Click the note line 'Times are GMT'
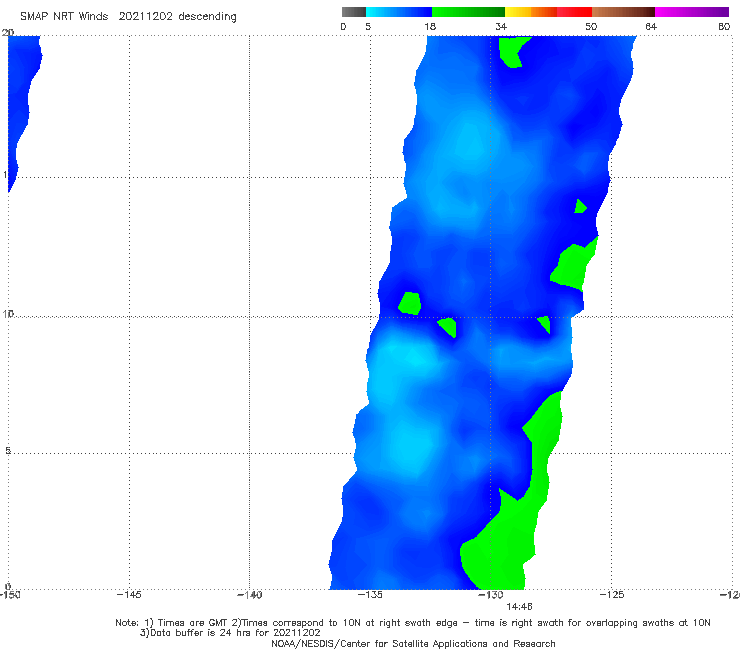This screenshot has width=740, height=650. (194, 623)
